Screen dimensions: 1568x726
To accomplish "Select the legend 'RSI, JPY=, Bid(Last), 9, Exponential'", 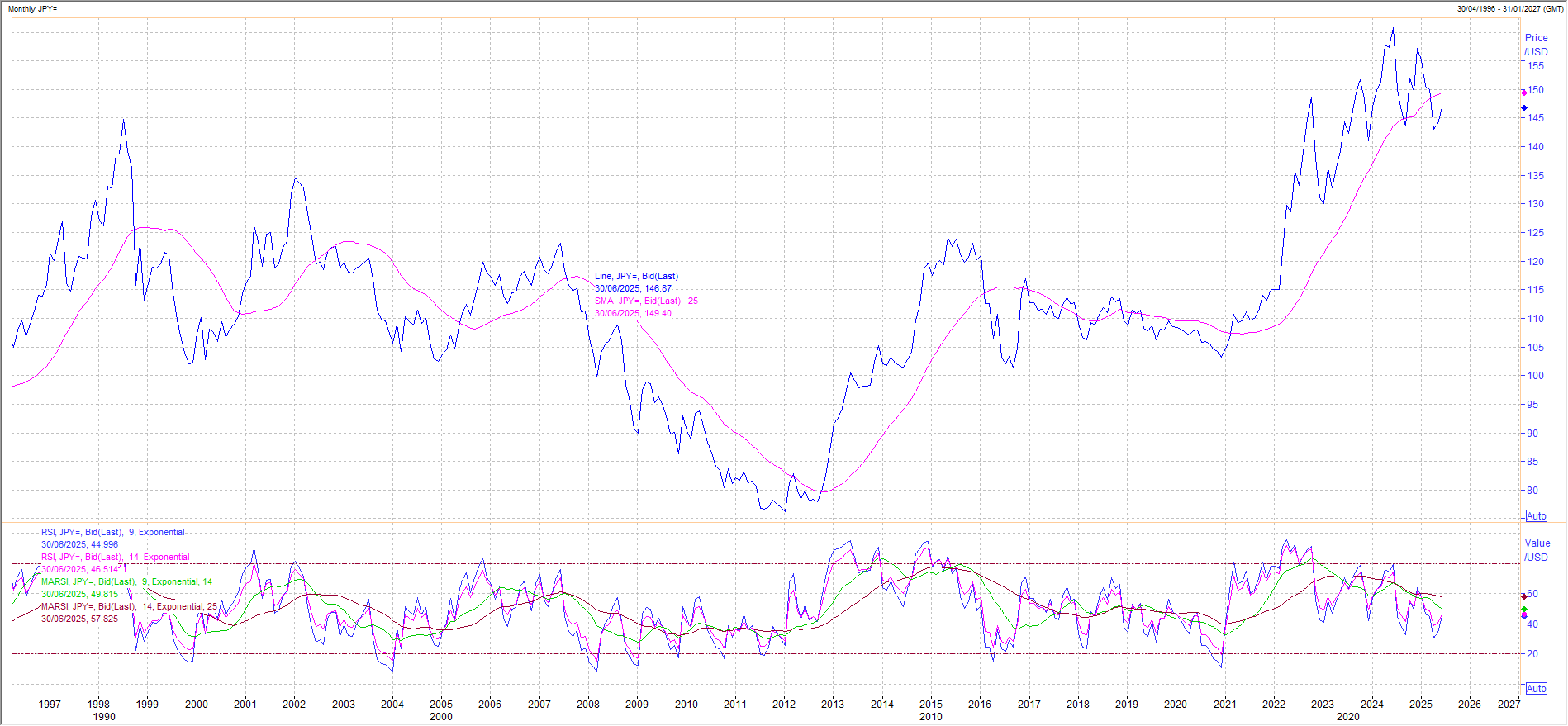I will tap(113, 533).
